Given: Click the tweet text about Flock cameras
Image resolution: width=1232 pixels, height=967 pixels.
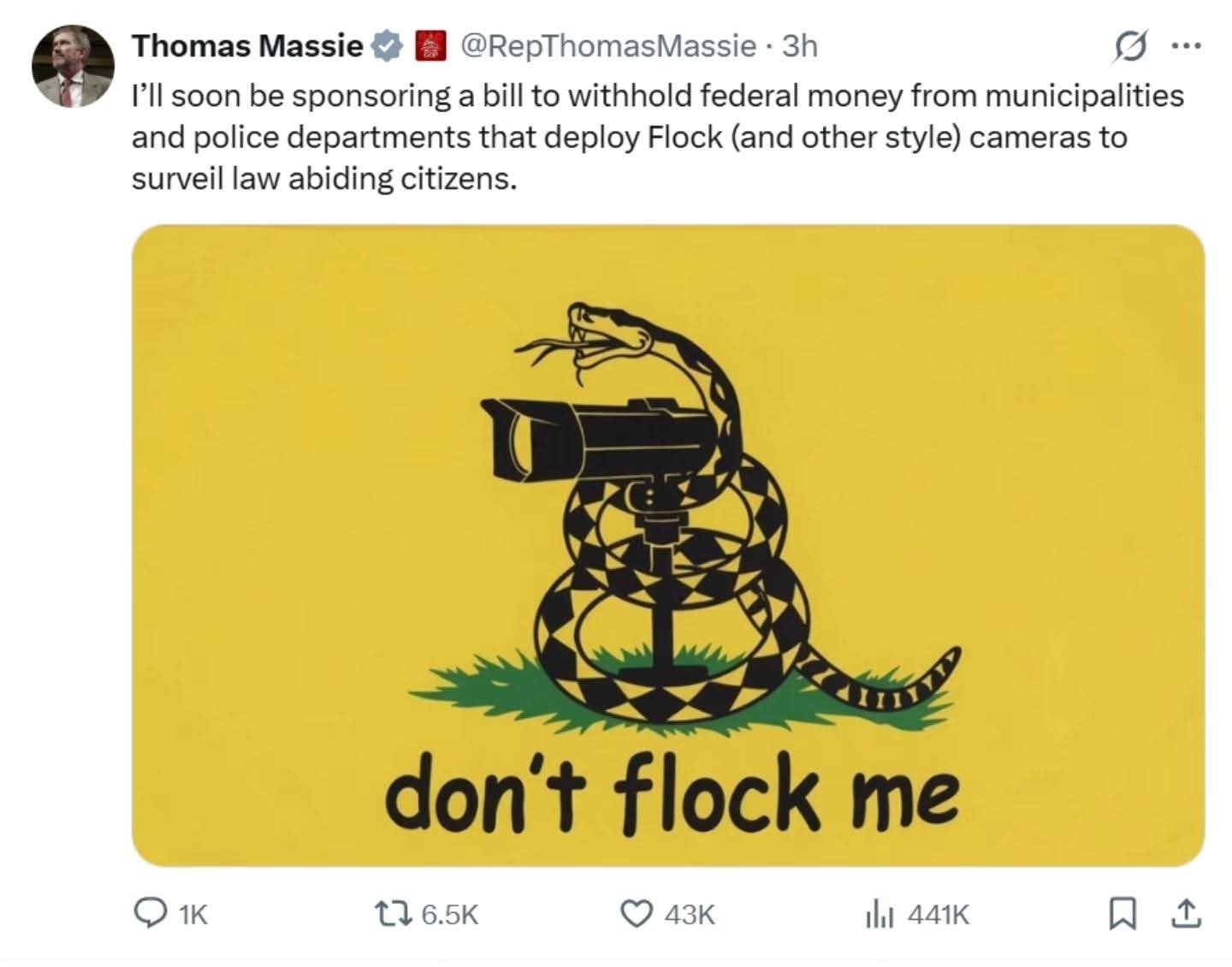Looking at the screenshot, I should pos(657,137).
